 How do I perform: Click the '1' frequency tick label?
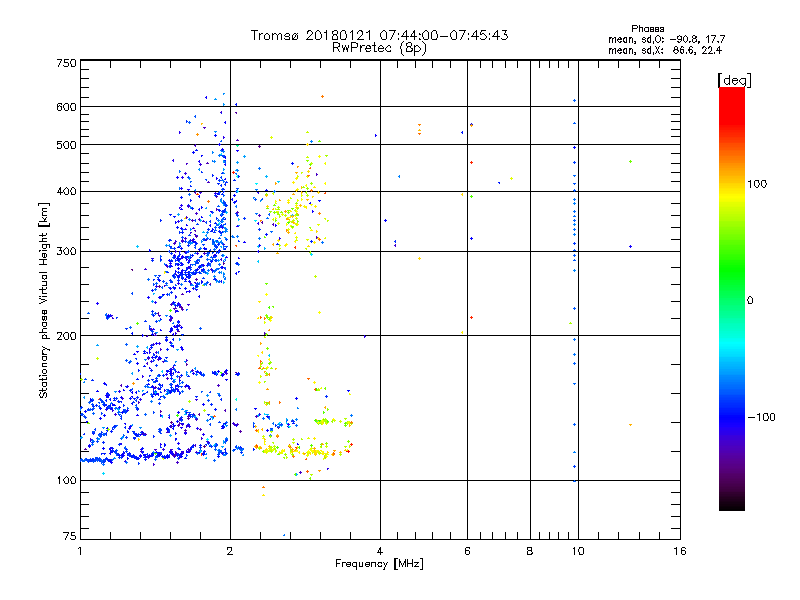(x=80, y=551)
